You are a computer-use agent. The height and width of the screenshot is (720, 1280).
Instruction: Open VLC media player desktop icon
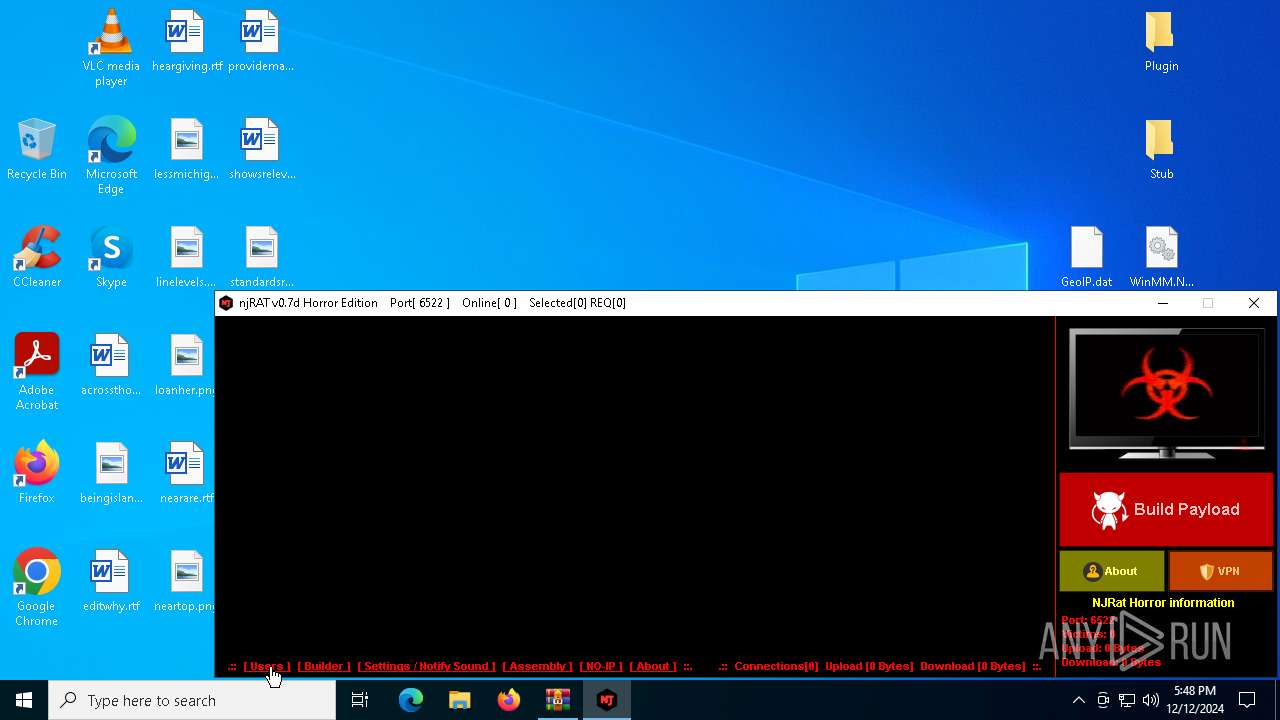pos(111,47)
